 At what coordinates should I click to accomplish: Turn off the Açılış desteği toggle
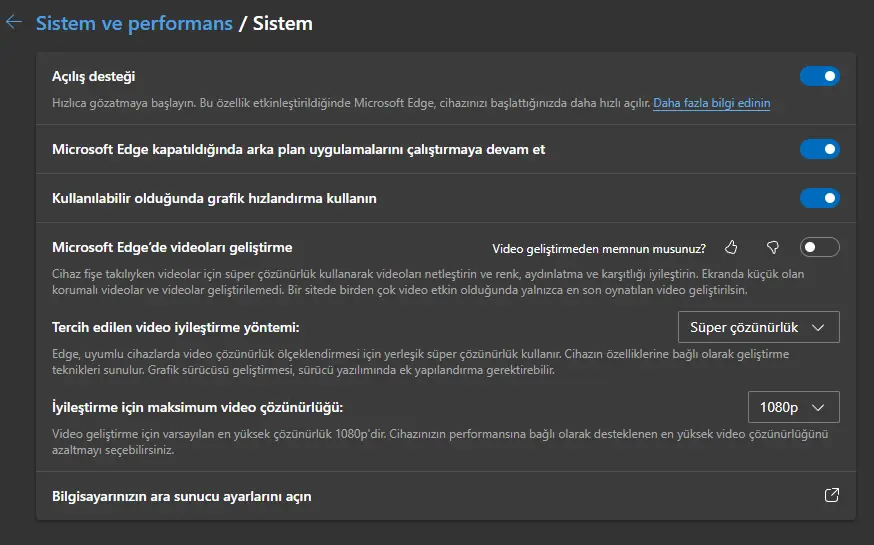819,76
